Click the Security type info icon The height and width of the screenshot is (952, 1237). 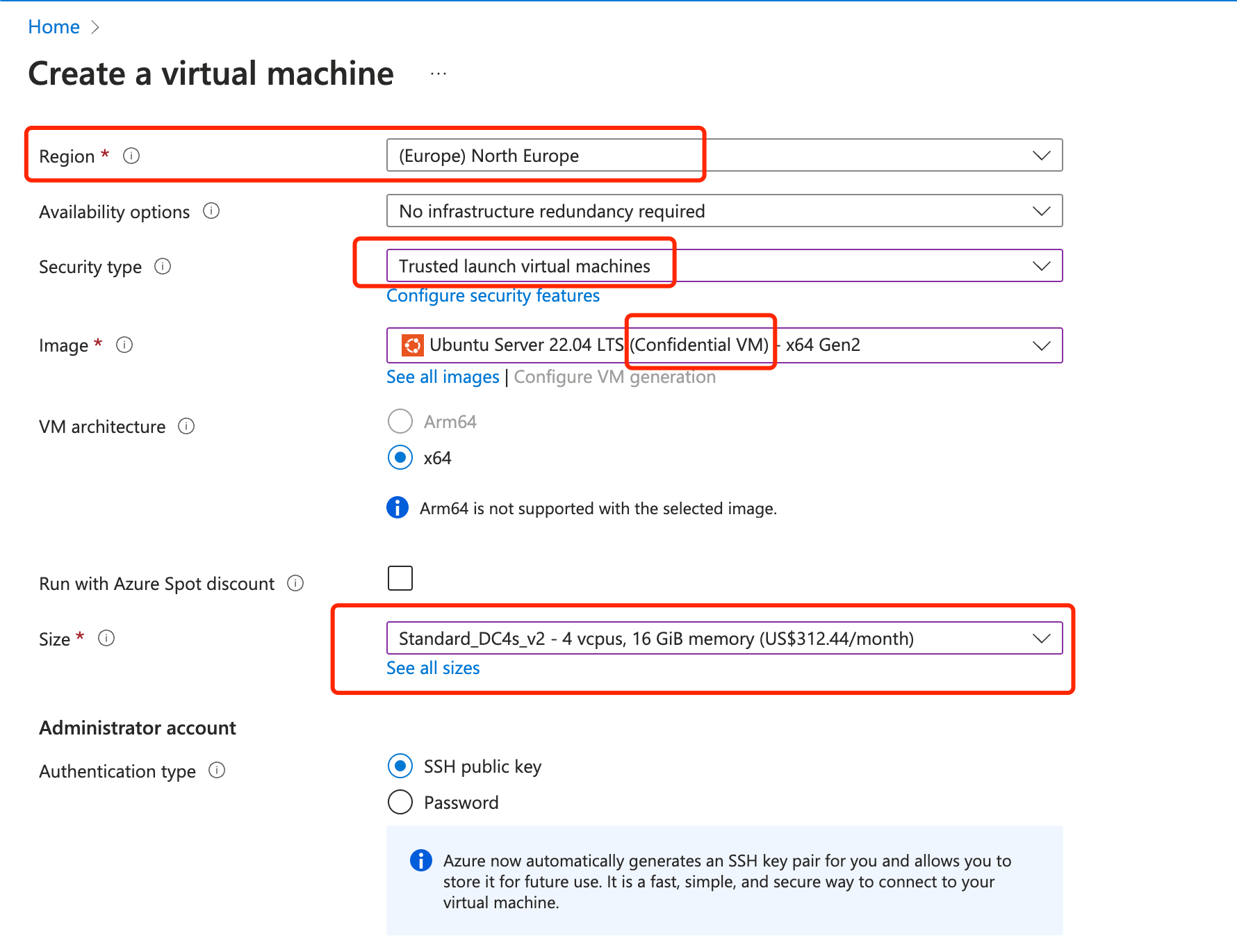coord(163,266)
